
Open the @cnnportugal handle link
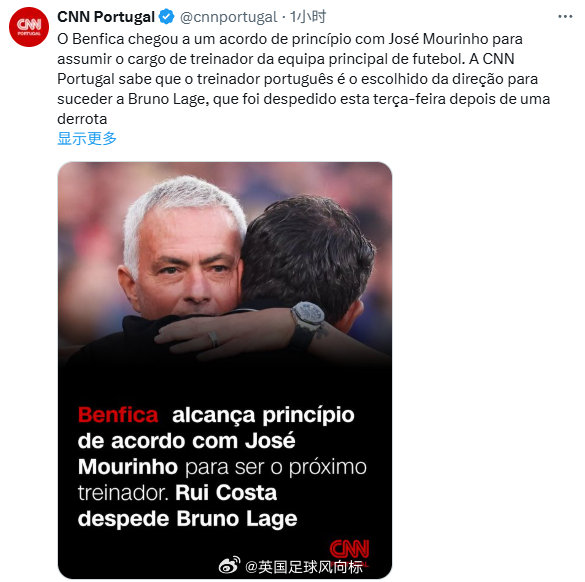tap(229, 17)
